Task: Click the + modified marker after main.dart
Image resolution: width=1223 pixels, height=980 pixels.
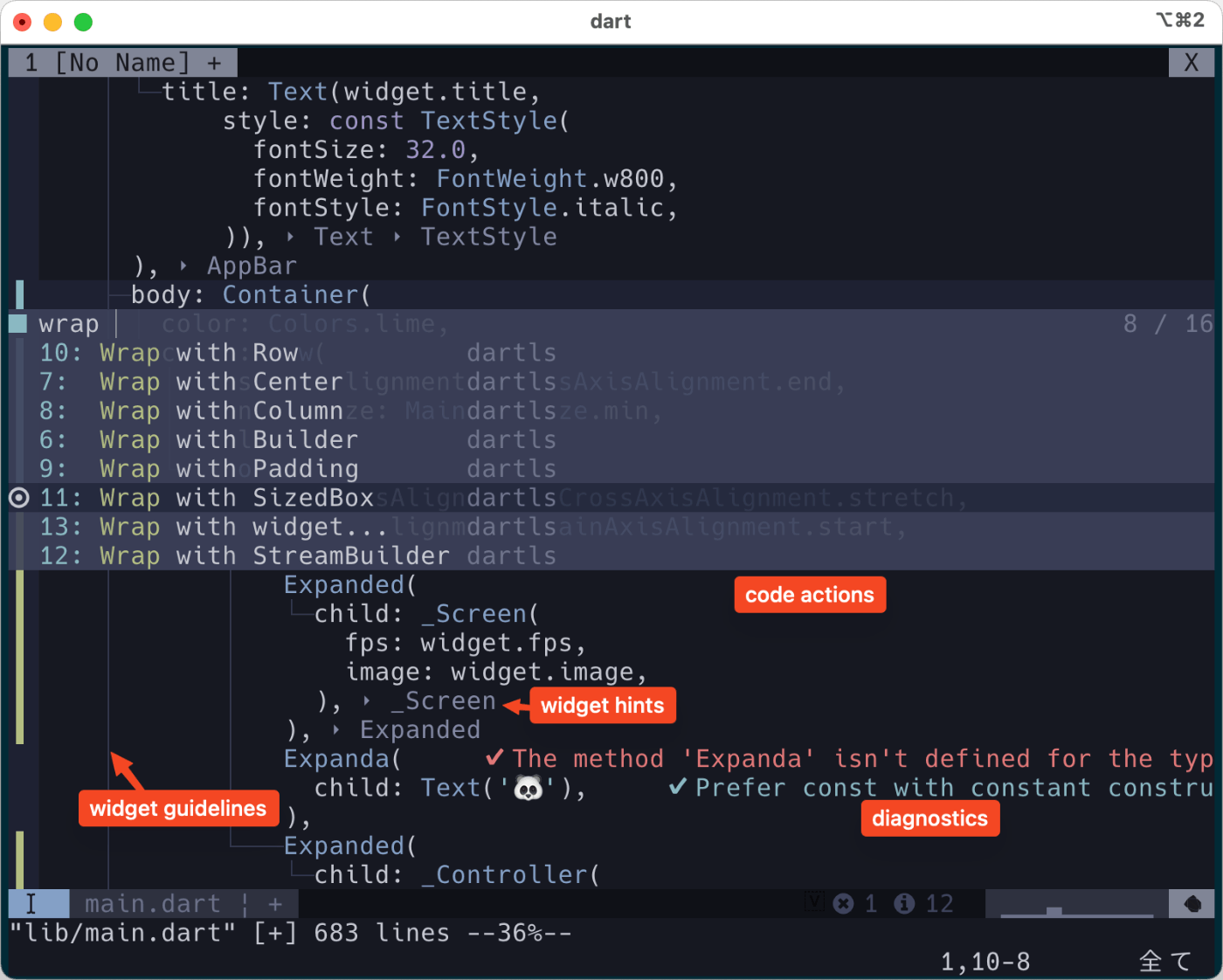Action: [275, 904]
